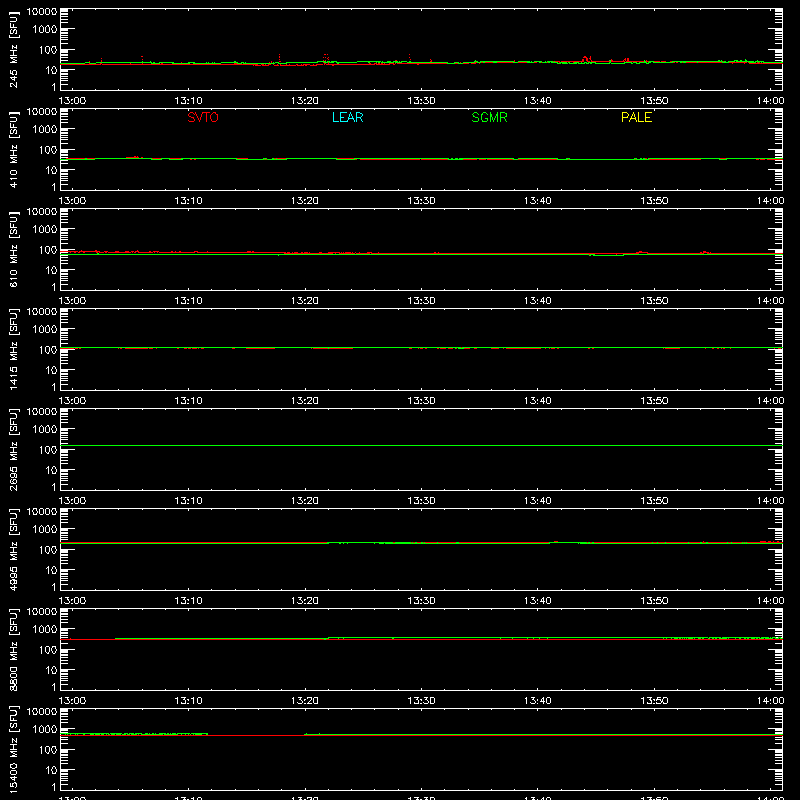800x800 pixels.
Task: Click the 10000 tick label on 245 MHz plot
Action: [x=42, y=12]
